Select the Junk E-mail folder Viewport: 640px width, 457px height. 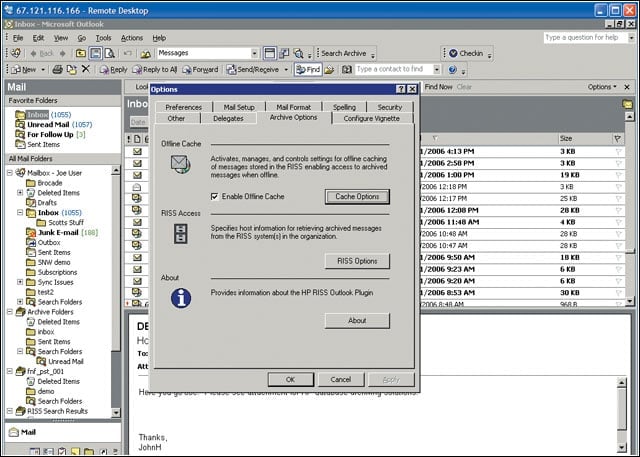coord(58,233)
